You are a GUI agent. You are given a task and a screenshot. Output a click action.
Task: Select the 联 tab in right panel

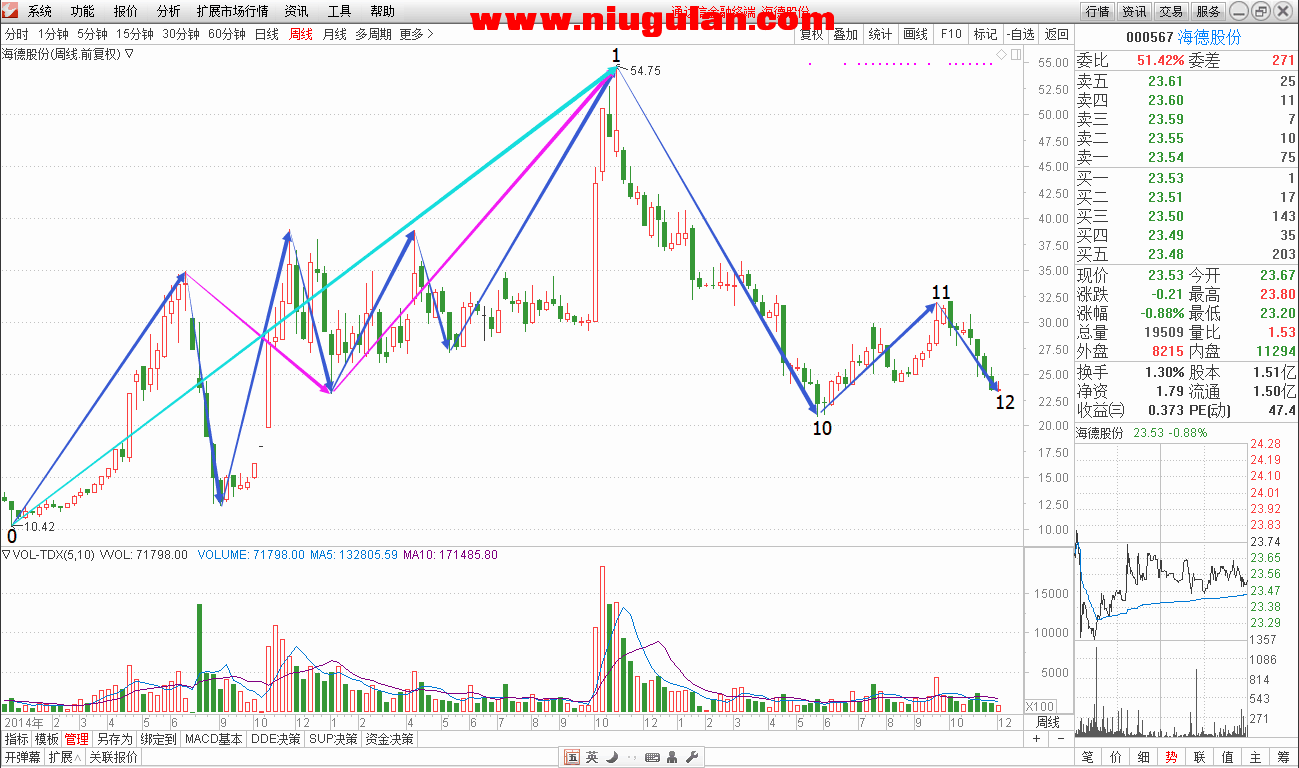coord(1199,757)
